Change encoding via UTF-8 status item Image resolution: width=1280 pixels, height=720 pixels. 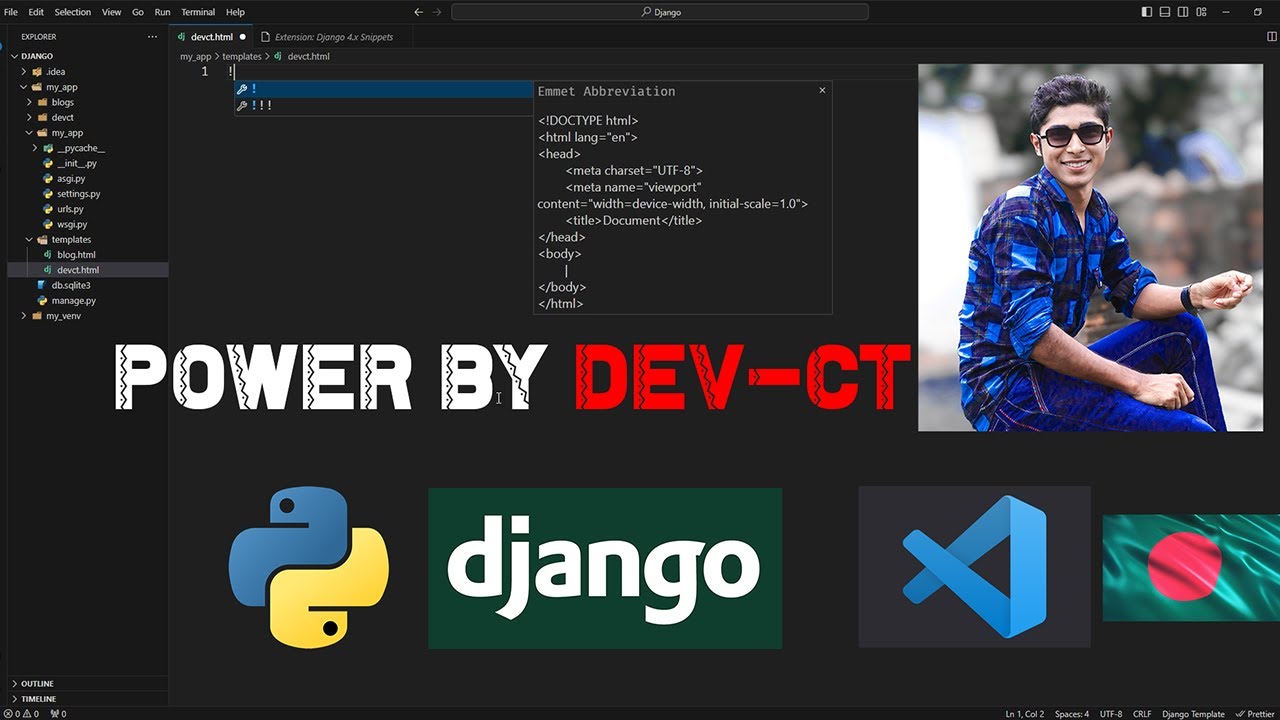pyautogui.click(x=1111, y=714)
